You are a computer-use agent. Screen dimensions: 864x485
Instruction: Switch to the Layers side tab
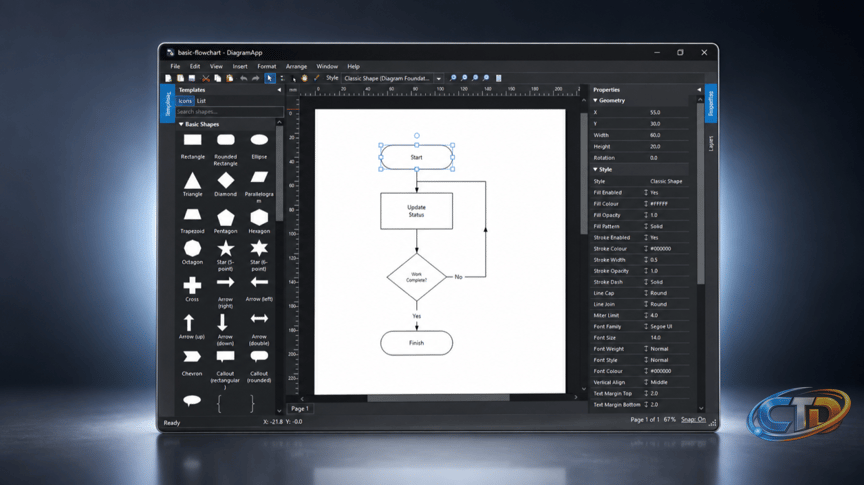click(711, 144)
